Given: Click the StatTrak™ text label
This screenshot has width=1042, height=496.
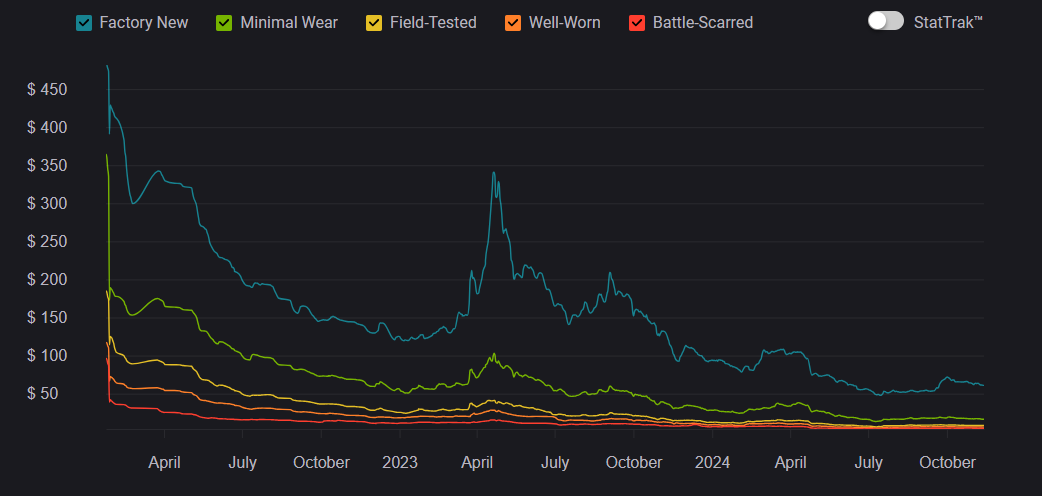Looking at the screenshot, I should click(948, 22).
